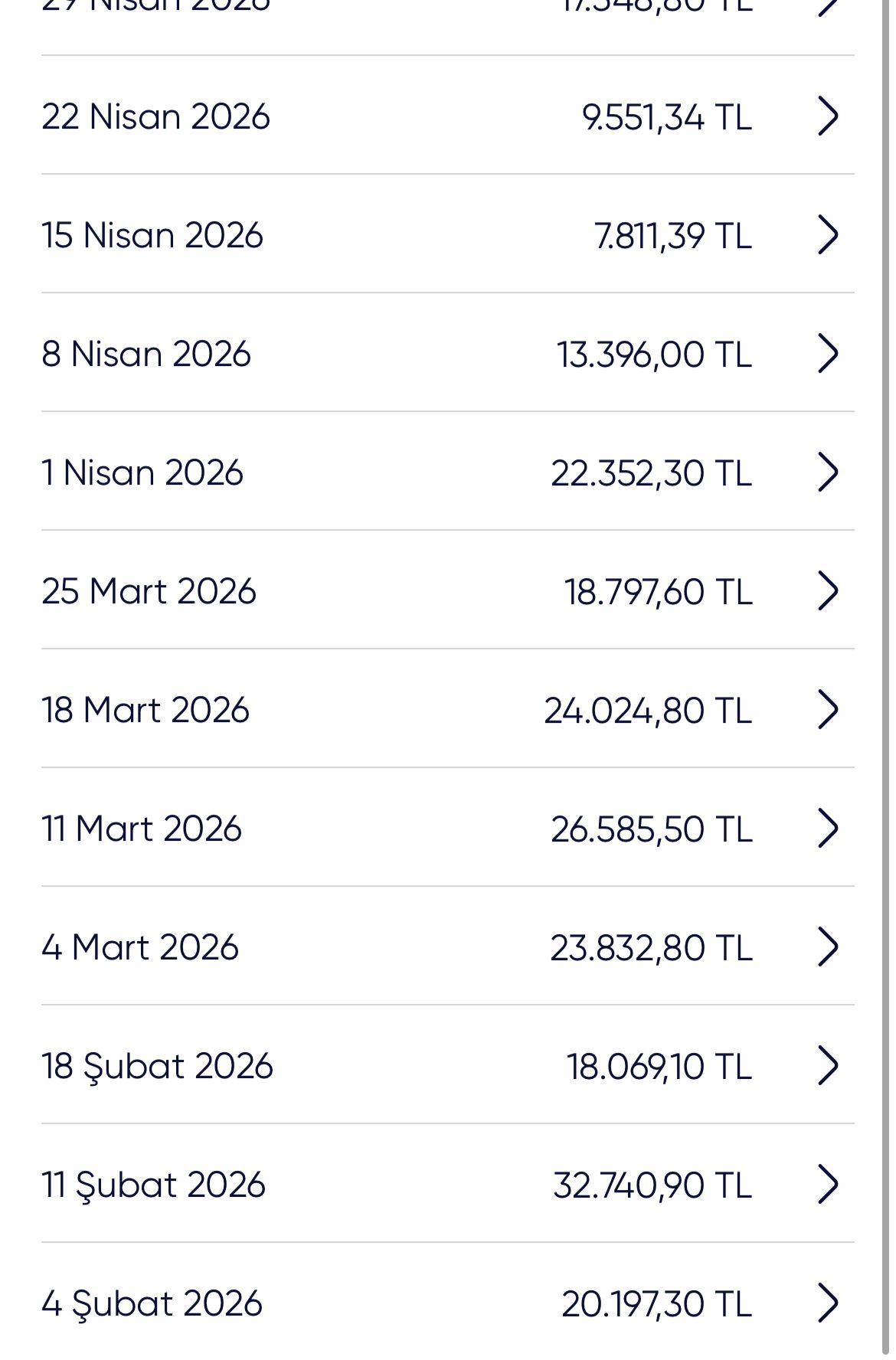Select the 15 Nisan 2026 date label
The height and width of the screenshot is (1360, 896).
click(152, 236)
